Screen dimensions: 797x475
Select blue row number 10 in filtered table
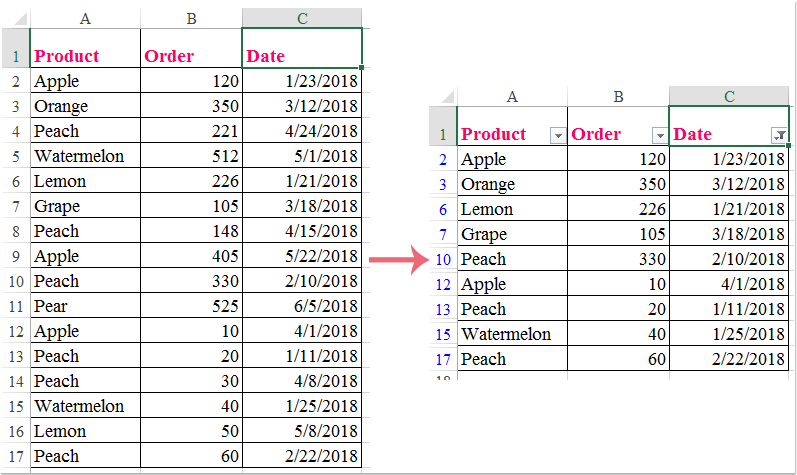[443, 259]
